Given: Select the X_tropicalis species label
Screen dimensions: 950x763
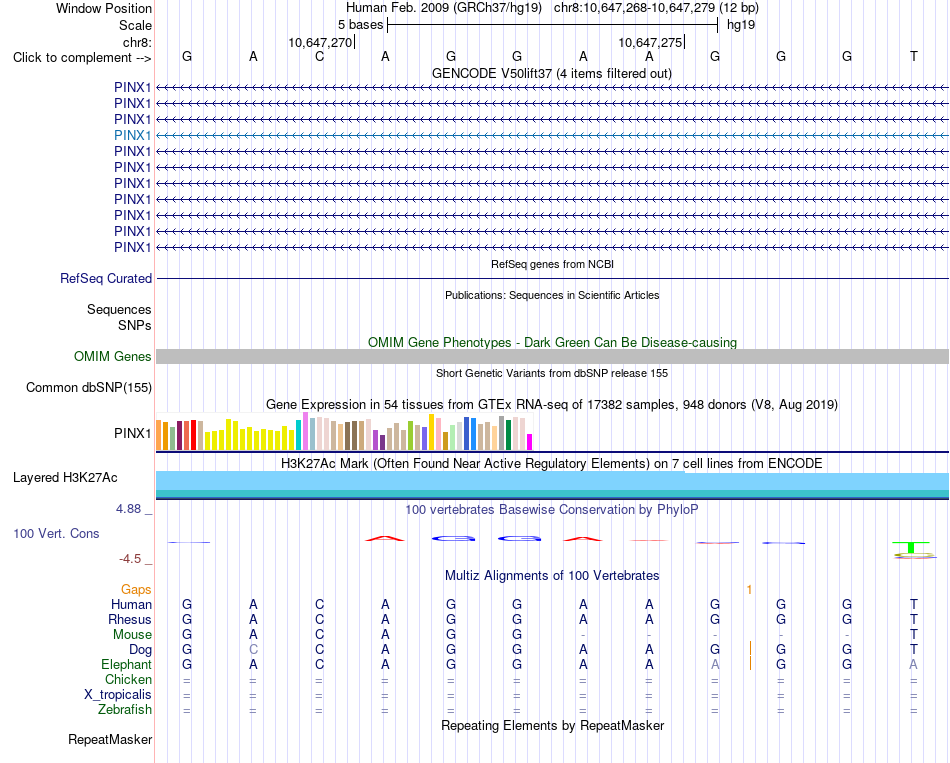Looking at the screenshot, I should [x=118, y=695].
